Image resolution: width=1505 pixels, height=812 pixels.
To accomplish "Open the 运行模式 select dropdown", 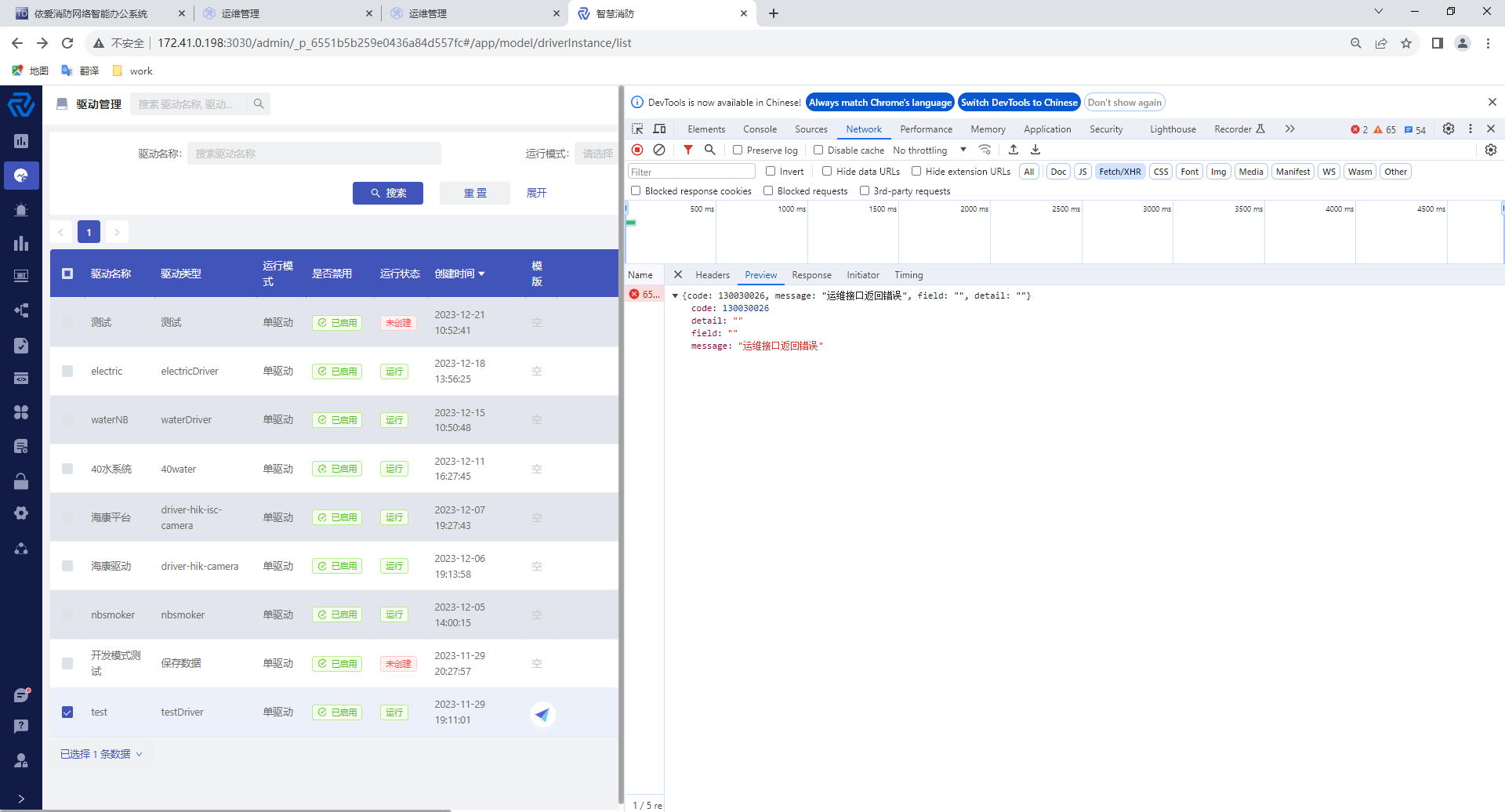I will tap(597, 154).
